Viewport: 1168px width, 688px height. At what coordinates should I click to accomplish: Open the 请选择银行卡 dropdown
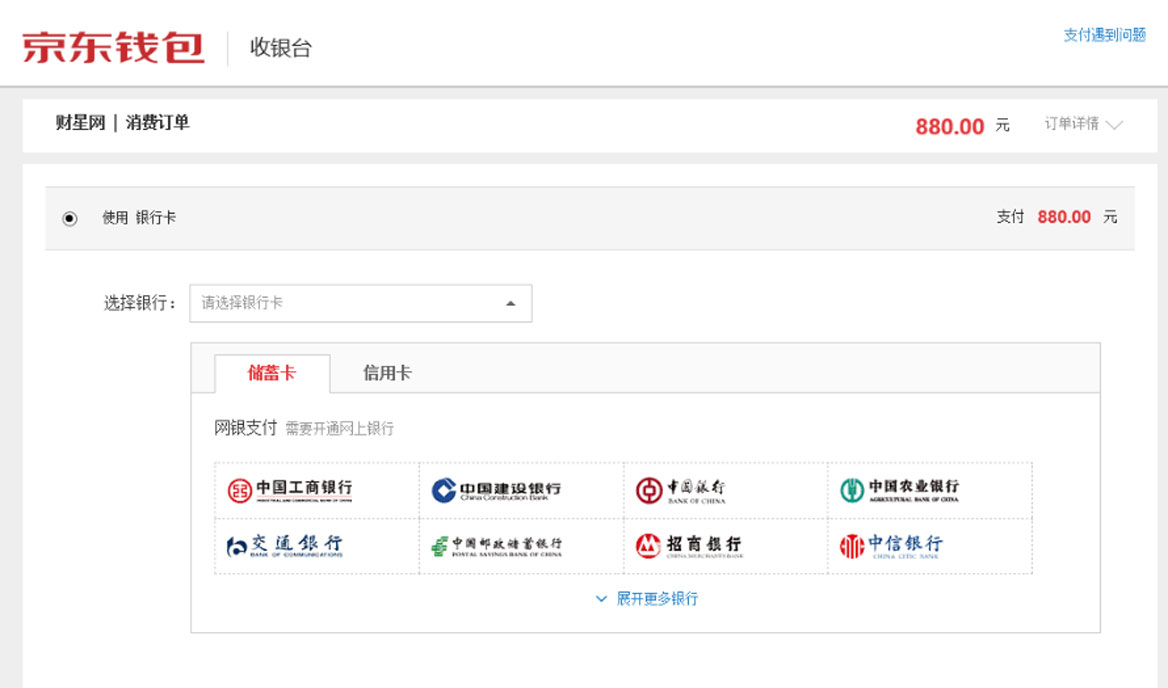(361, 303)
